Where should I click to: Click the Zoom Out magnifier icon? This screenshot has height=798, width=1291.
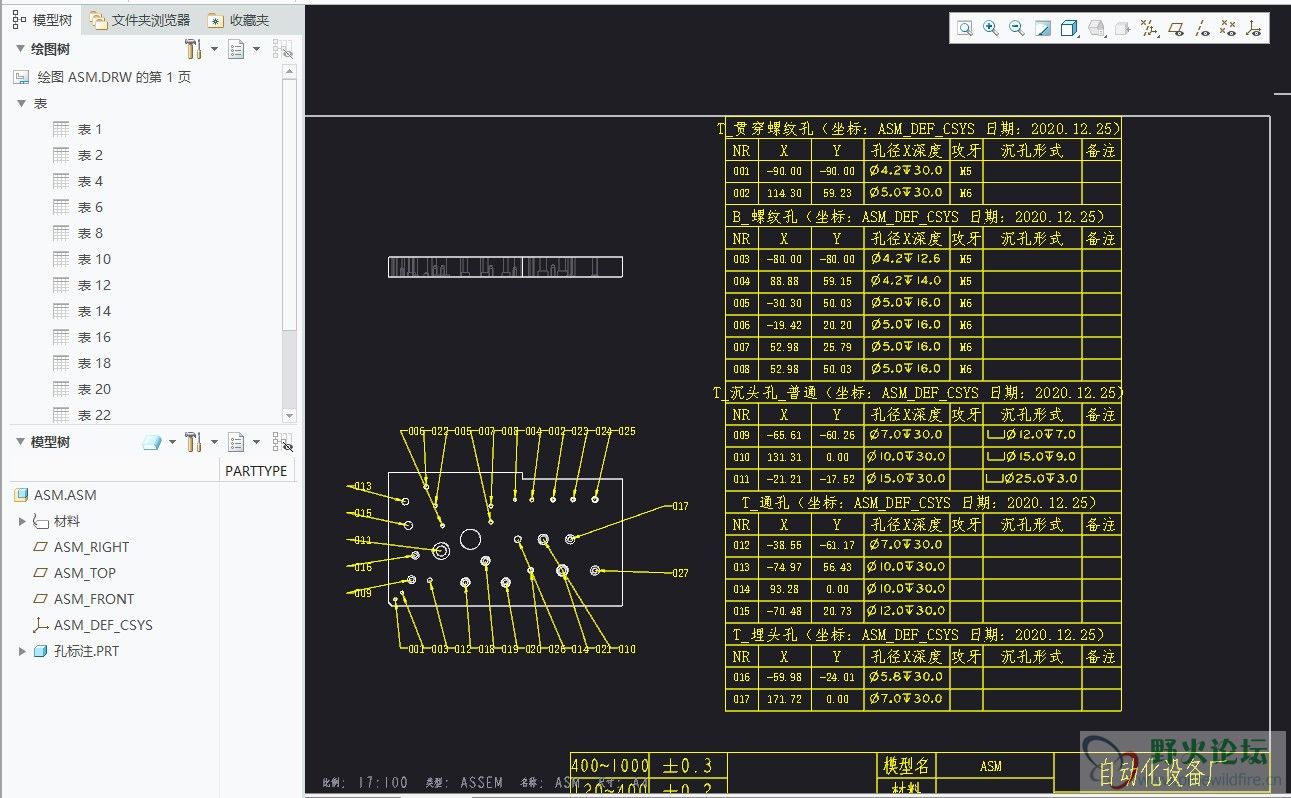[1017, 29]
